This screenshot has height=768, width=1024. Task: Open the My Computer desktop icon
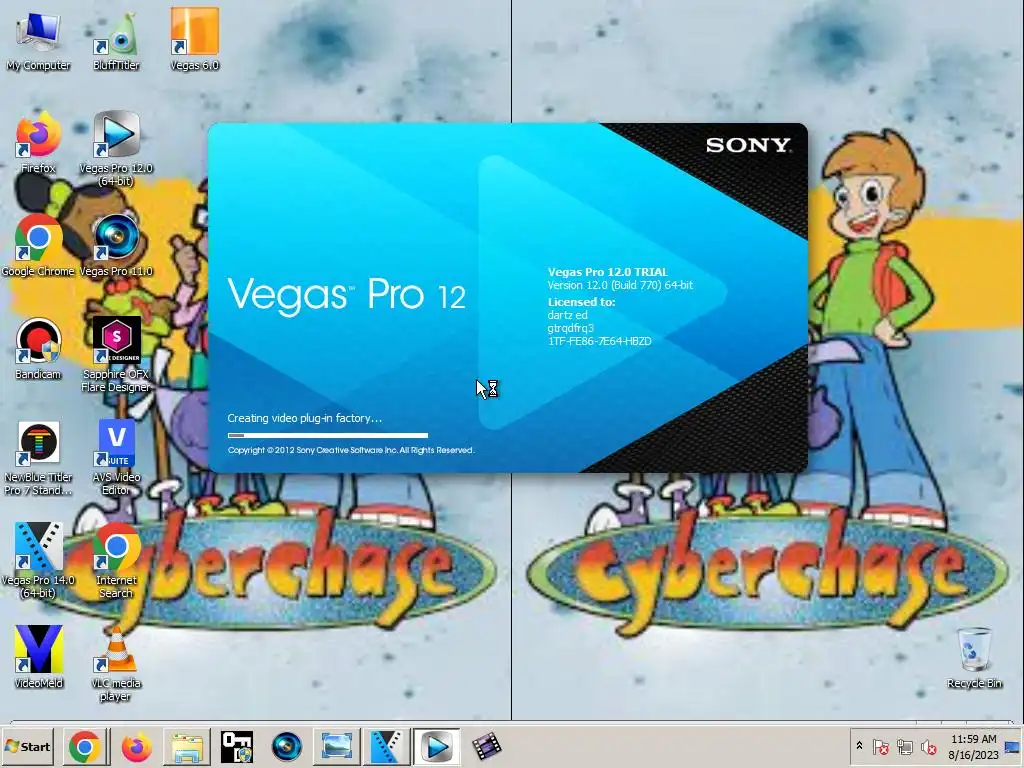(x=38, y=40)
